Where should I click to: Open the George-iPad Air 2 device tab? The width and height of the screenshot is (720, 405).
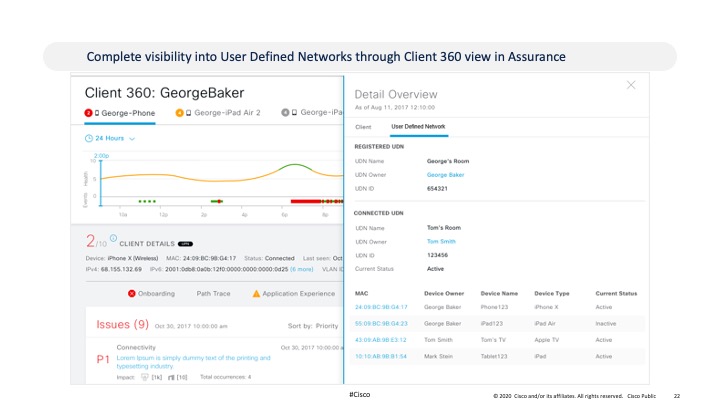pos(226,113)
